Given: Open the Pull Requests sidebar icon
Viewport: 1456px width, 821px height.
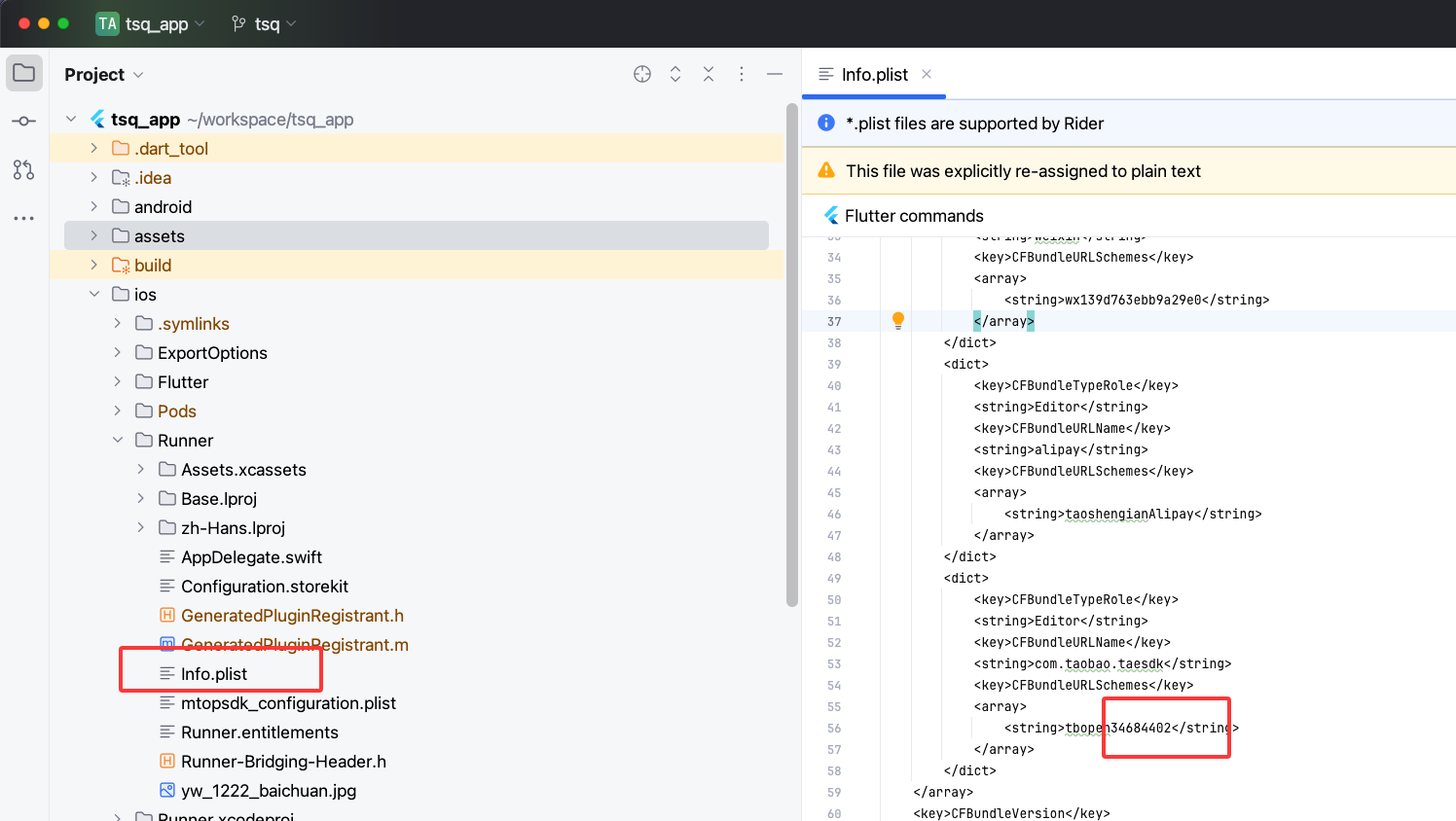Looking at the screenshot, I should (24, 170).
